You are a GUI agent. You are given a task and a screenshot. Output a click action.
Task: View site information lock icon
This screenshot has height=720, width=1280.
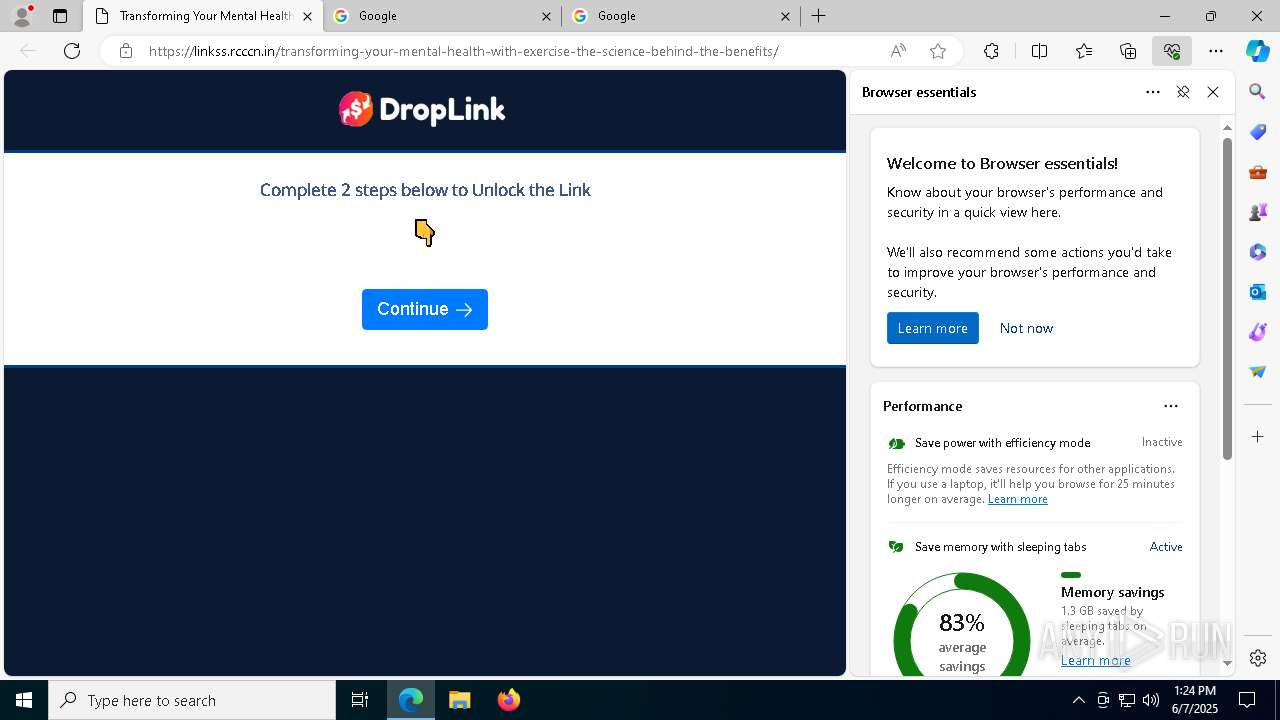(125, 51)
